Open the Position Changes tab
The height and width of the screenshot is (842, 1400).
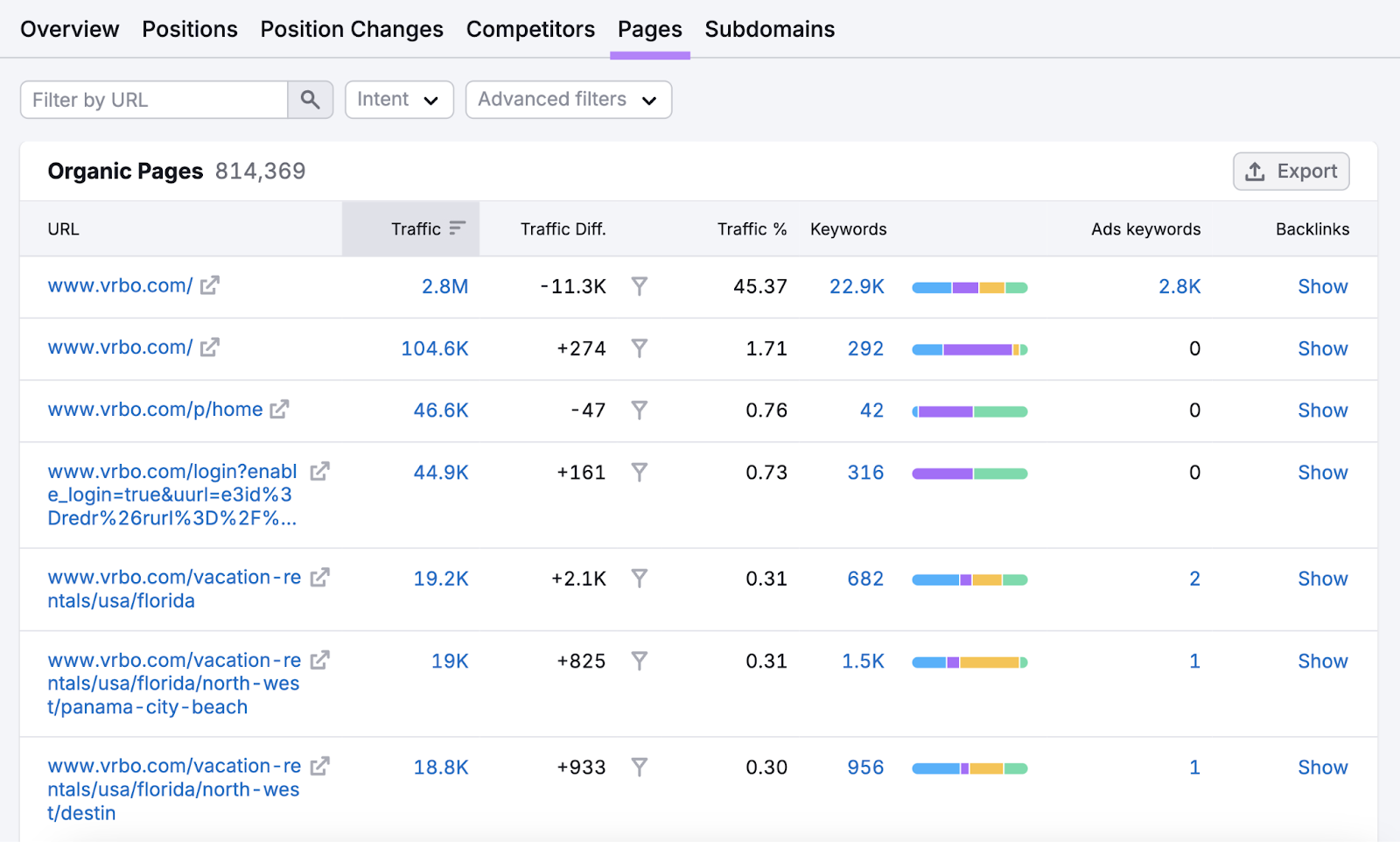[352, 29]
